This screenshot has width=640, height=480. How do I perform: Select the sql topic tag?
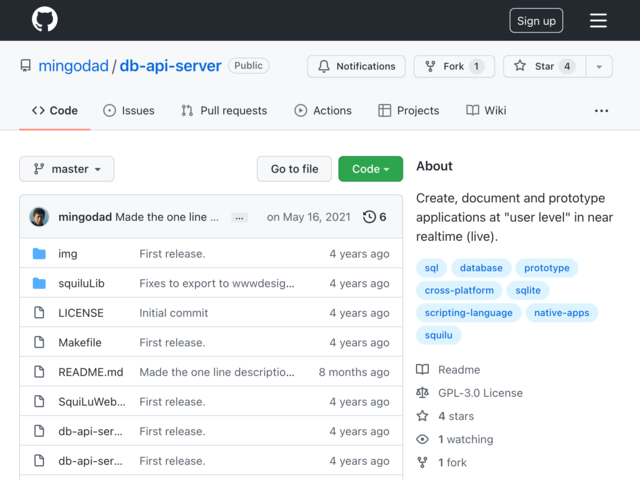(431, 268)
